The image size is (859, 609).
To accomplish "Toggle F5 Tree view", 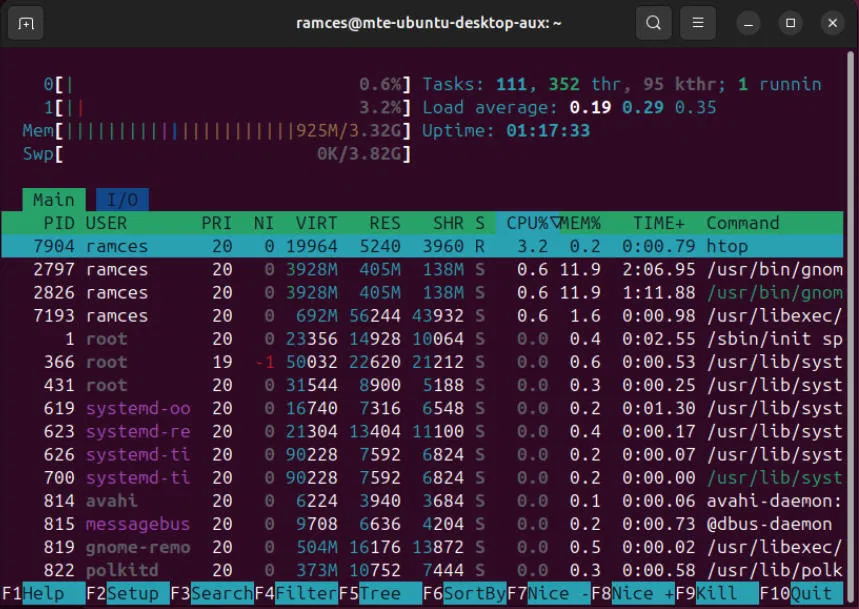I will point(380,593).
